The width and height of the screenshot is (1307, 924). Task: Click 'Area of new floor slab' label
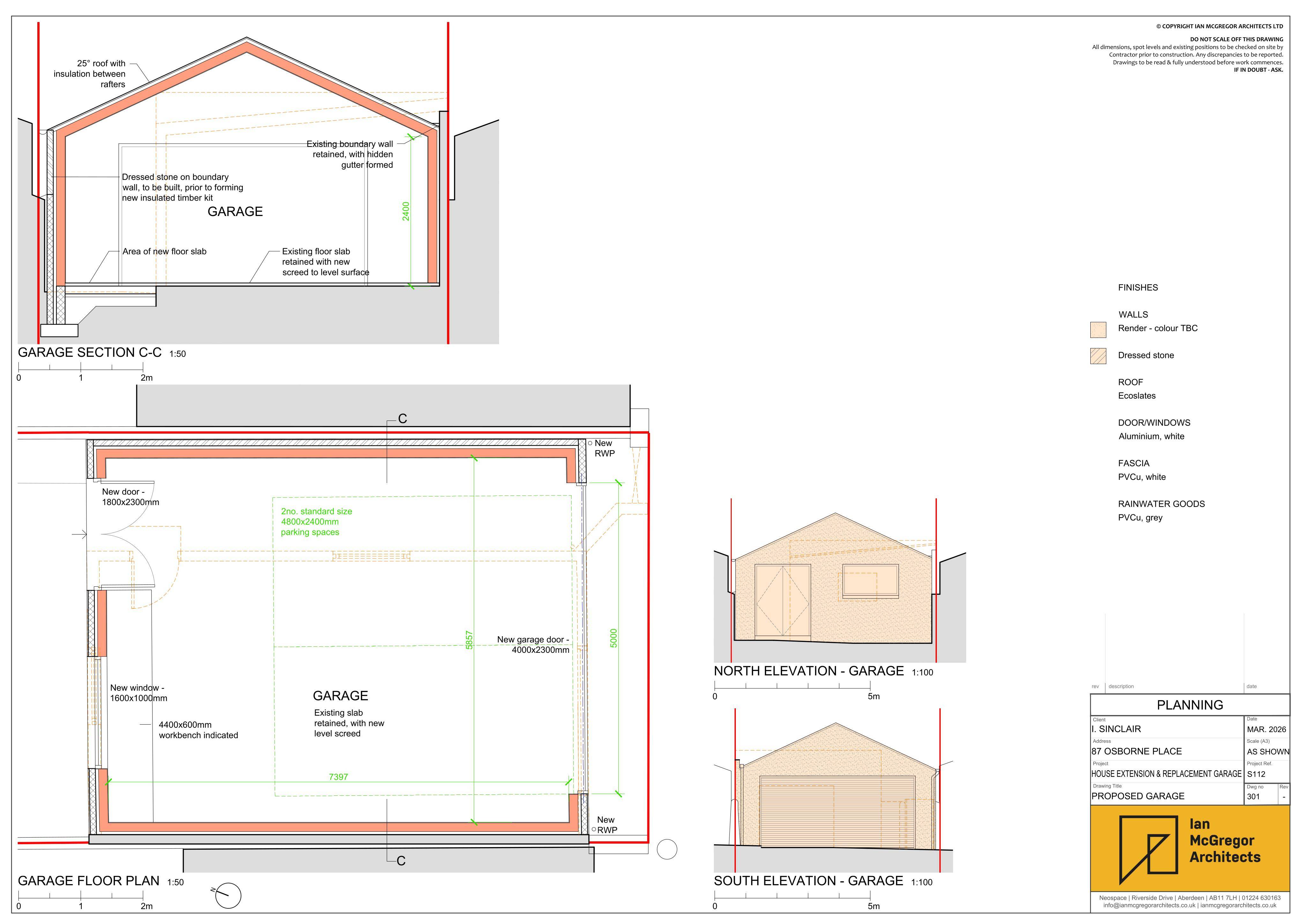click(x=165, y=252)
